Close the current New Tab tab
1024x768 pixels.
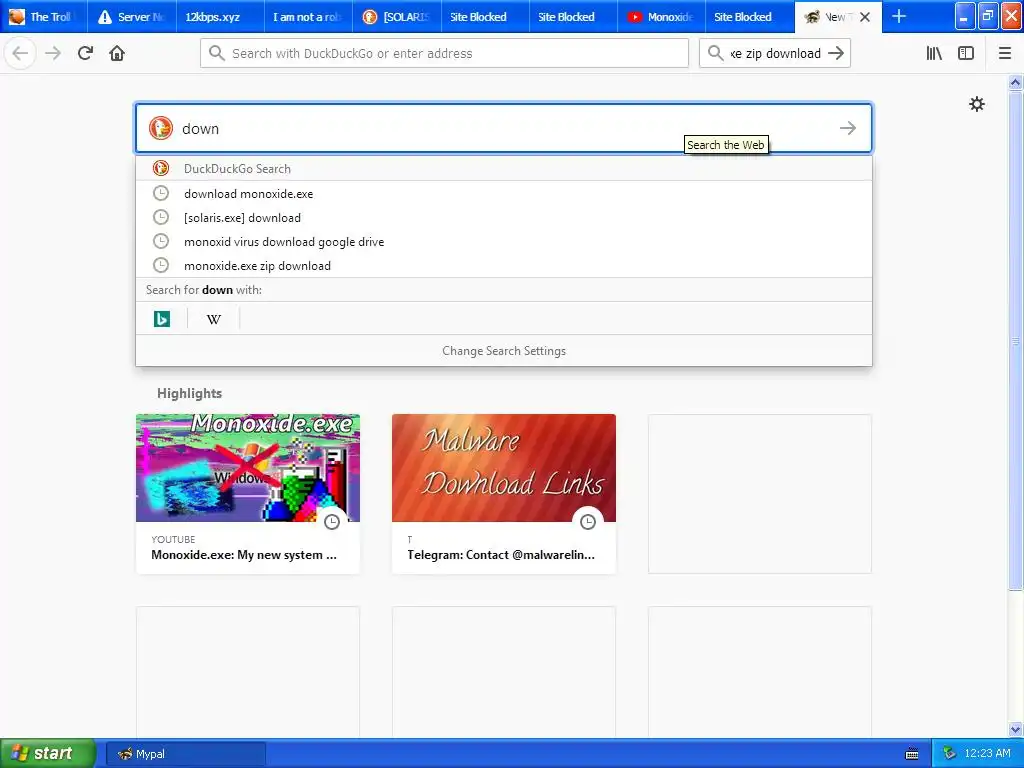point(865,17)
